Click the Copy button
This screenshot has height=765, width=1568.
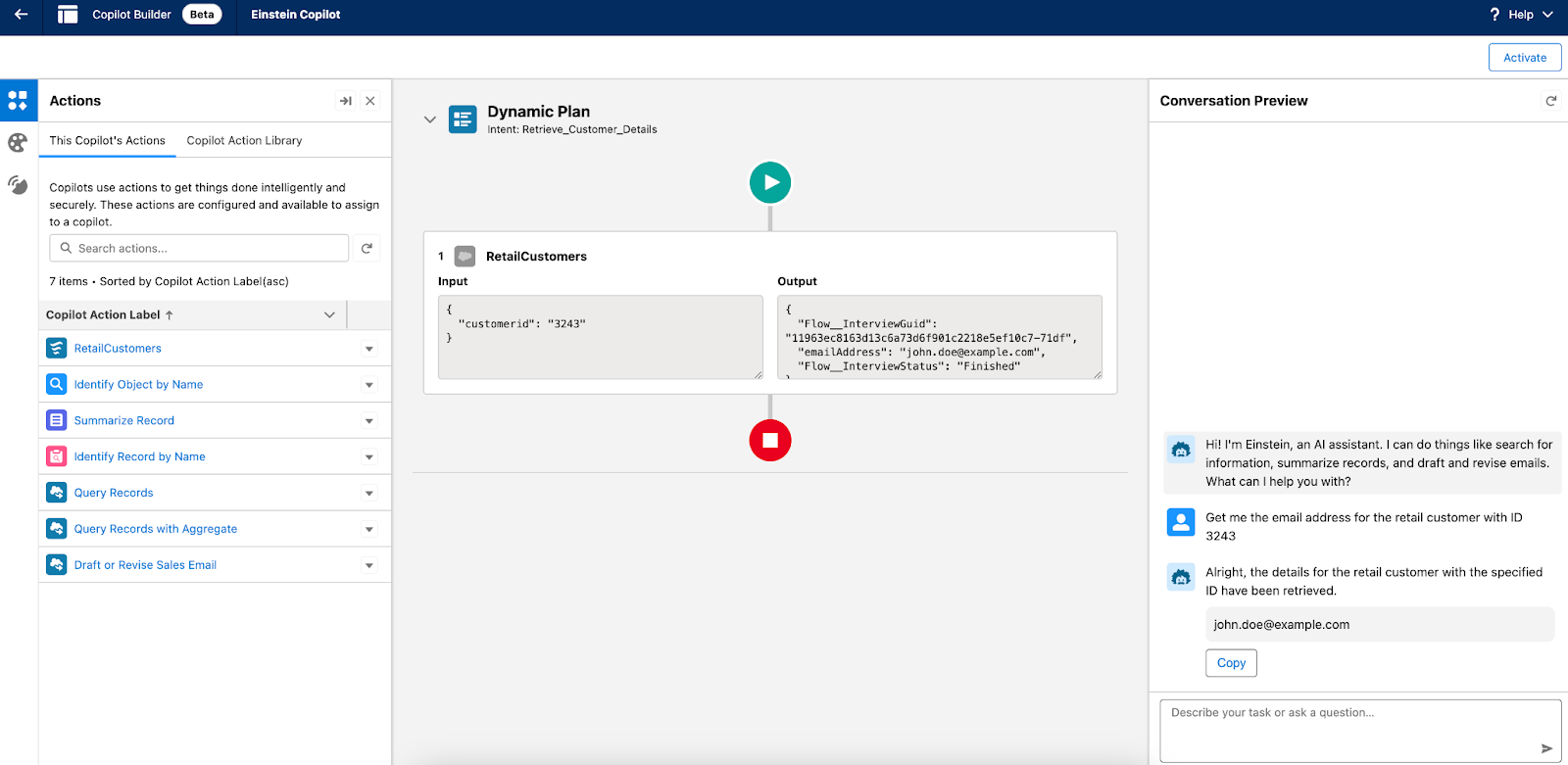pos(1231,663)
